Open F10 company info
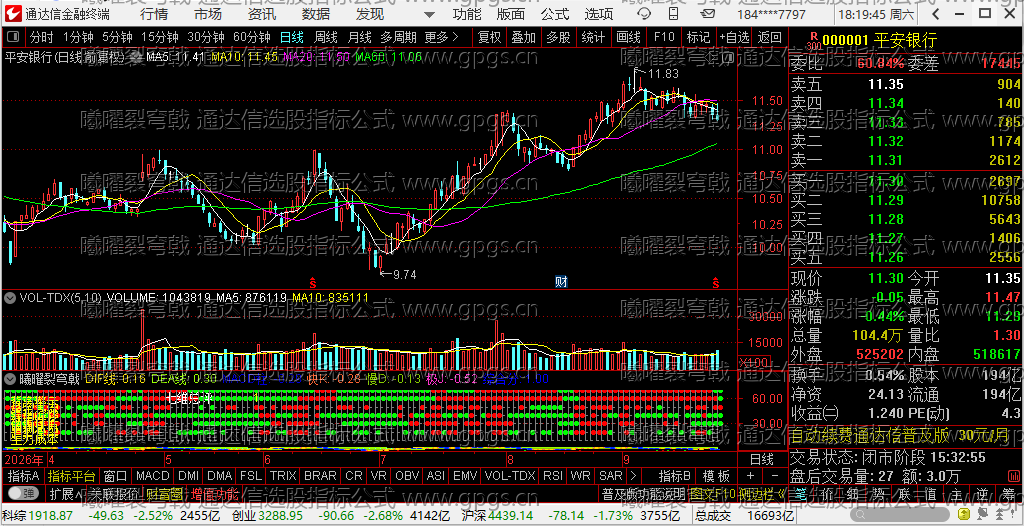 pos(664,37)
